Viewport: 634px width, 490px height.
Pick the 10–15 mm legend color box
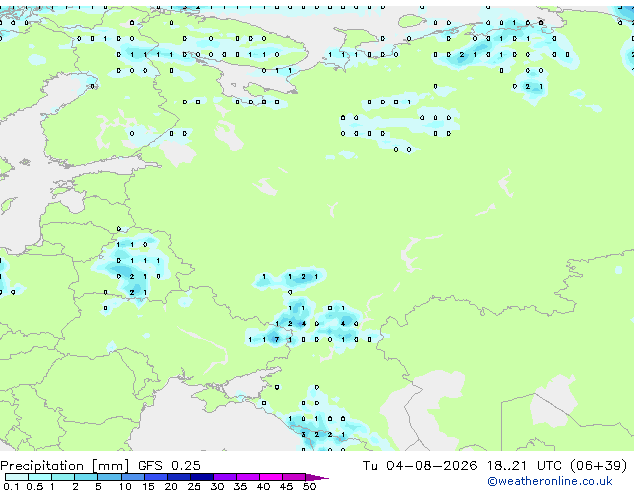tap(132, 477)
